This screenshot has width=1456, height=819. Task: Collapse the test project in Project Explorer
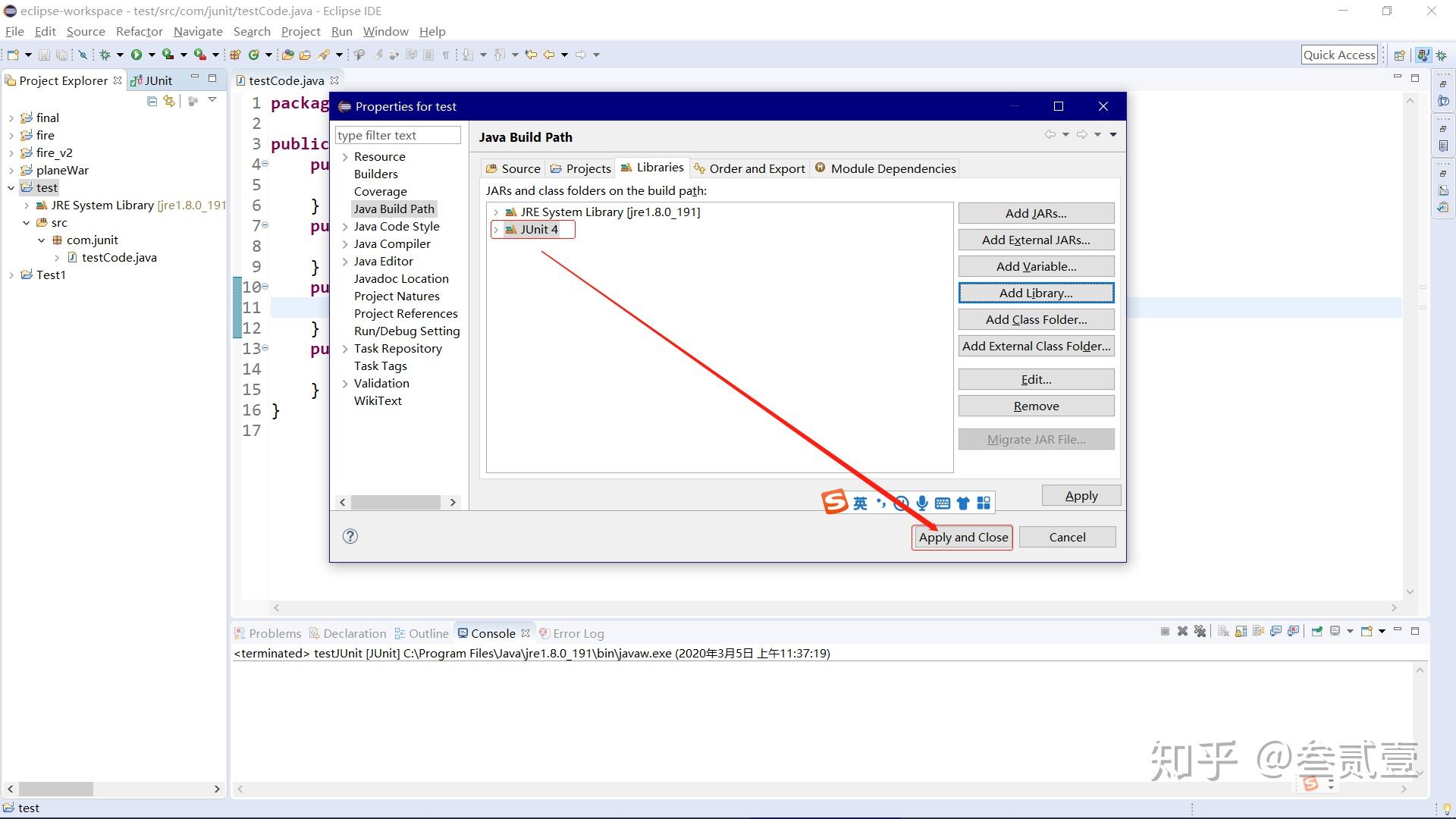pos(11,187)
